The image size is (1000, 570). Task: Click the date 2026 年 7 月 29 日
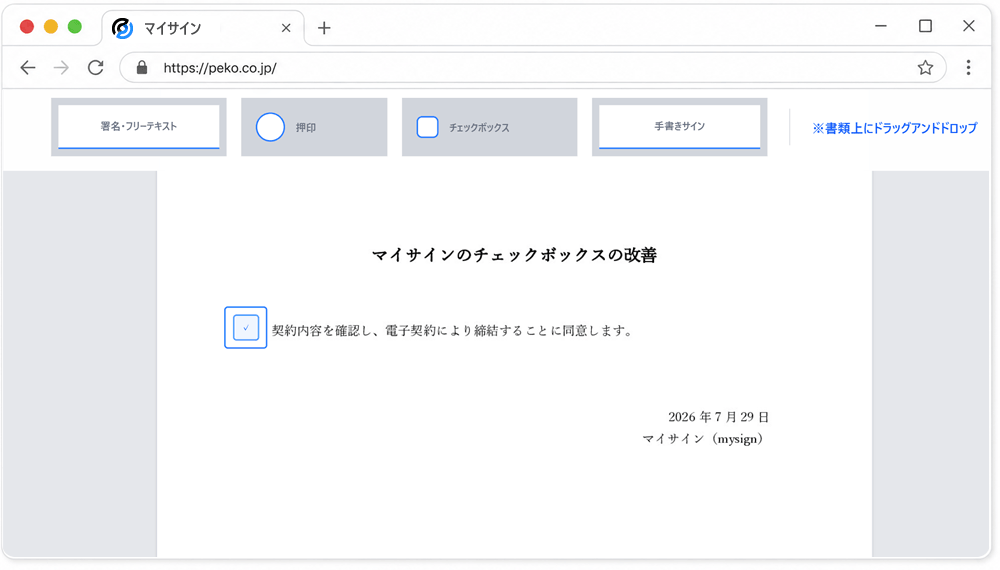(x=718, y=417)
